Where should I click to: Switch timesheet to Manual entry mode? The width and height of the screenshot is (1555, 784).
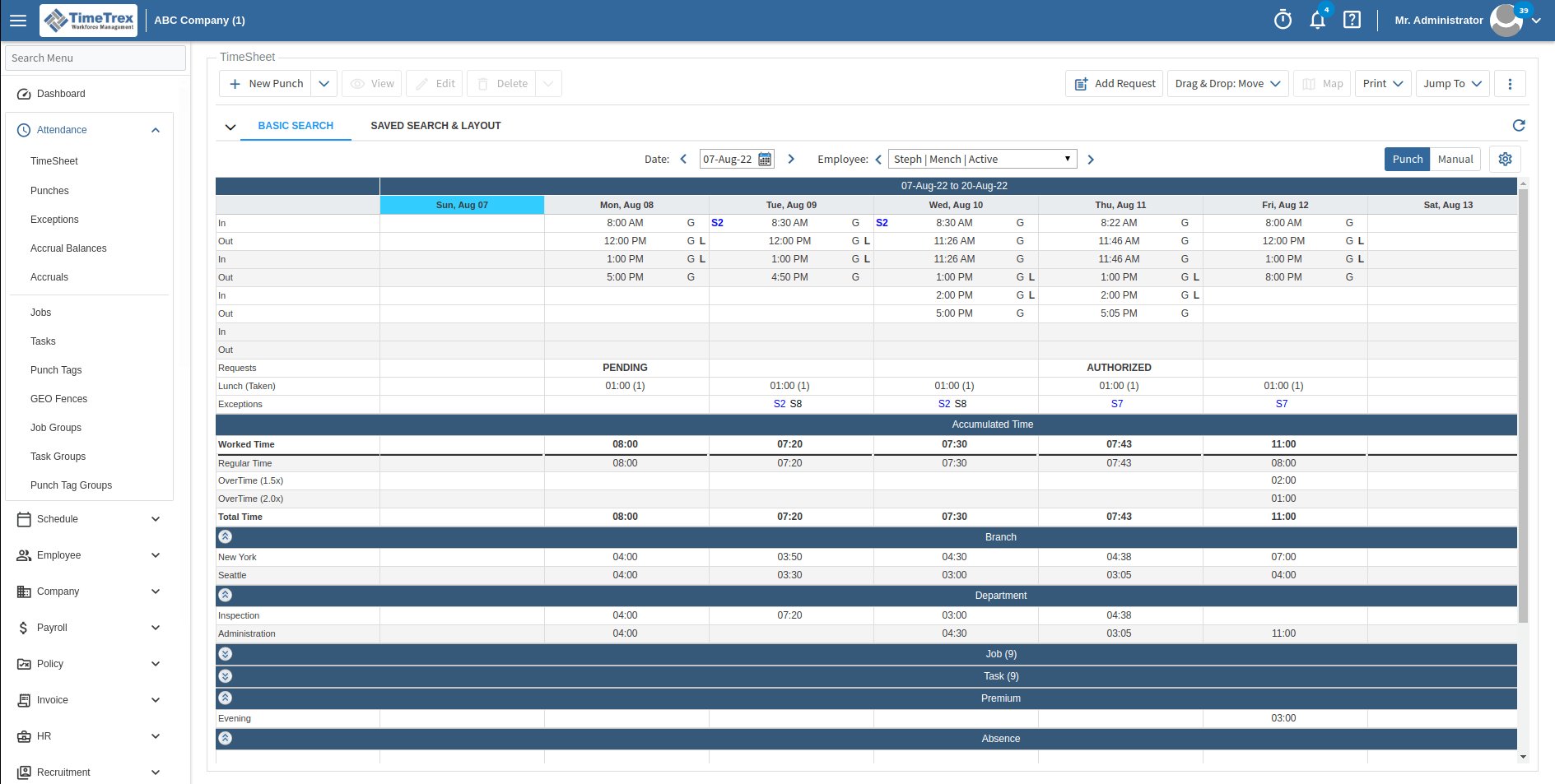[x=1455, y=159]
